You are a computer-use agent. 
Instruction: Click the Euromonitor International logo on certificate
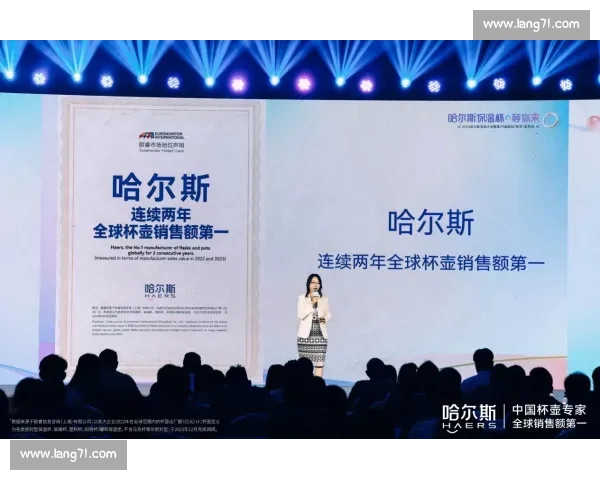161,136
